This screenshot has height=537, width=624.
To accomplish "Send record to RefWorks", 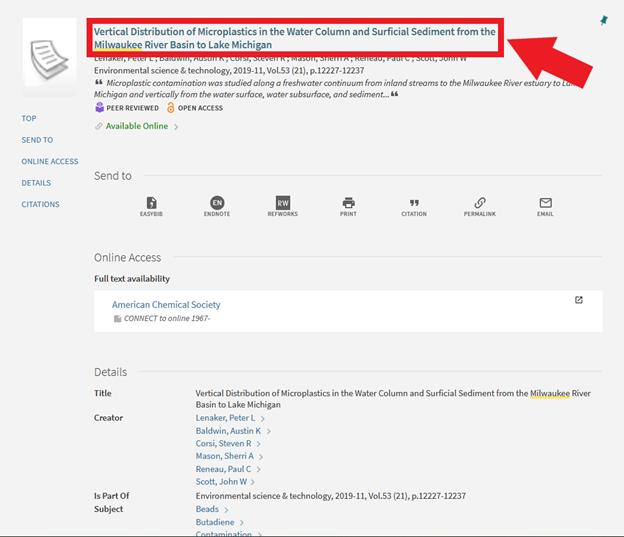I will click(283, 203).
